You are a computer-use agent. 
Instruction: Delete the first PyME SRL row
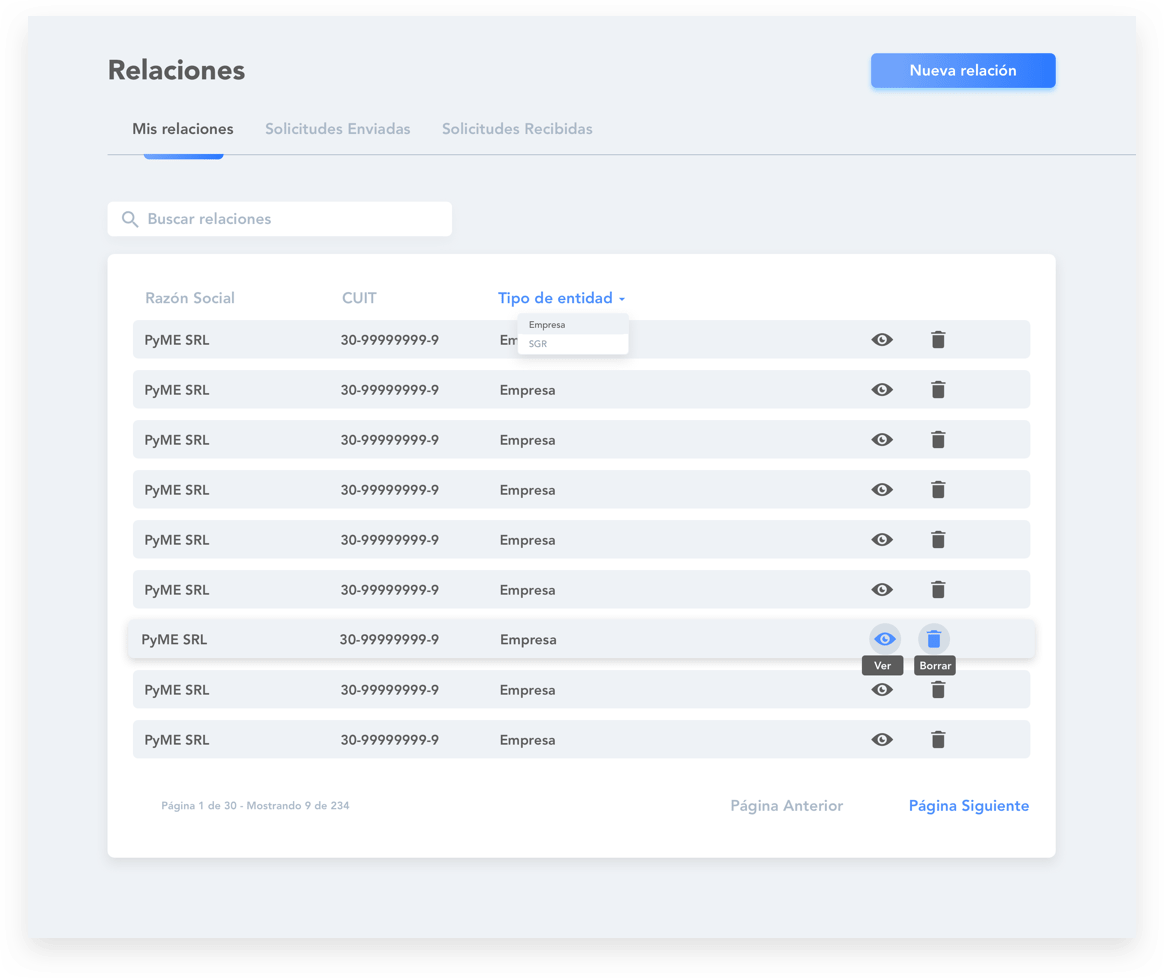coord(938,340)
